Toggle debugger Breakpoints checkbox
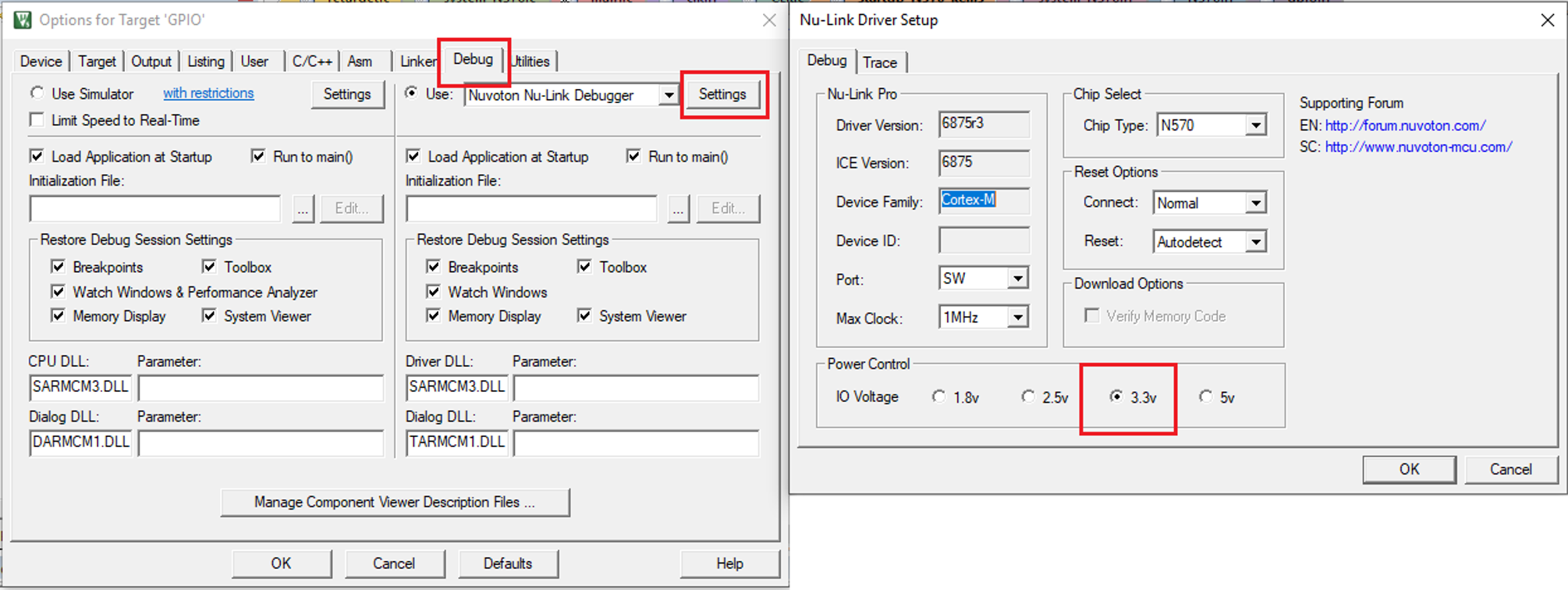Viewport: 1568px width, 590px height. (x=433, y=267)
